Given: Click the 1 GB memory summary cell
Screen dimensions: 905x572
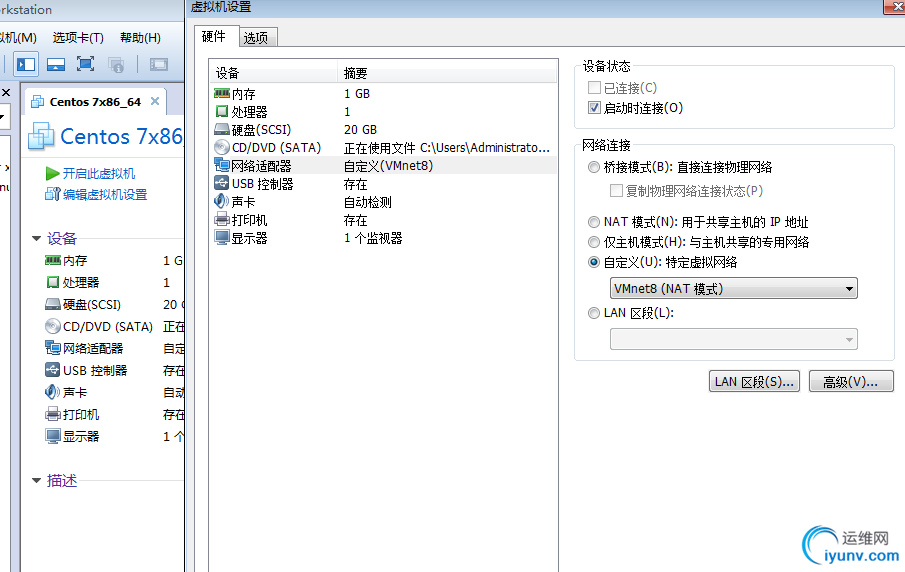Looking at the screenshot, I should (x=357, y=94).
